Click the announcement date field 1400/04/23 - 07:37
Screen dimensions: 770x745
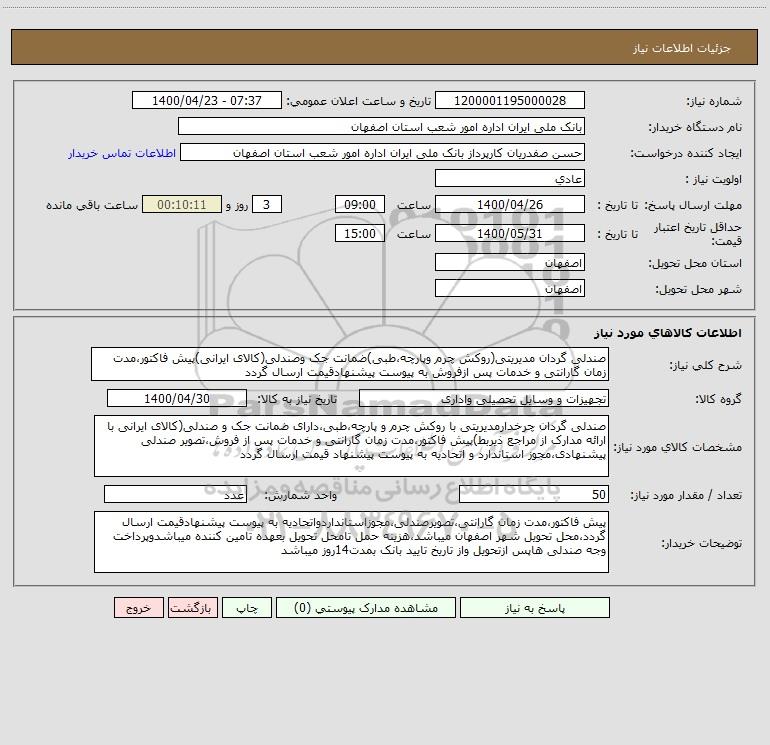(207, 100)
